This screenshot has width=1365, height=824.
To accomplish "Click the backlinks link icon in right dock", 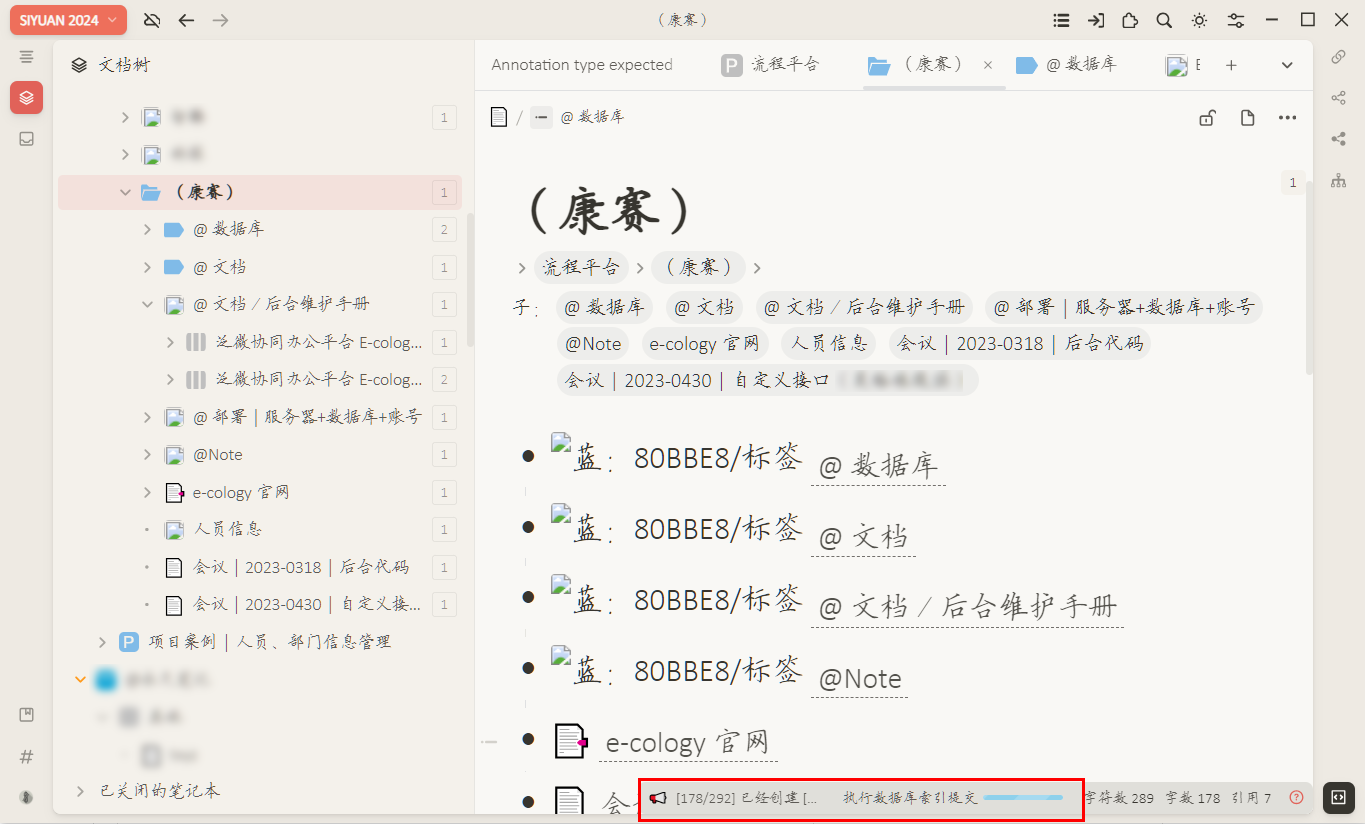I will tap(1338, 57).
